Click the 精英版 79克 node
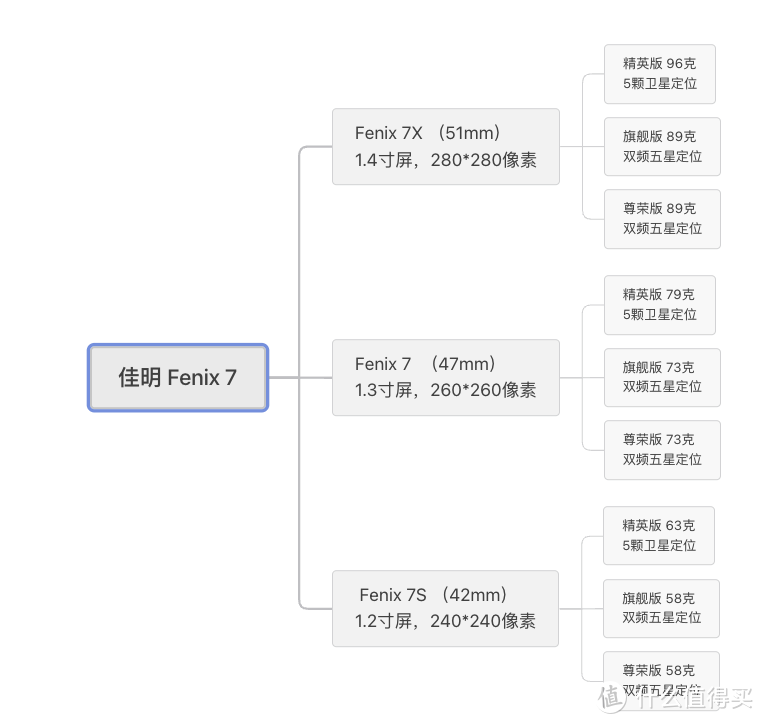The image size is (764, 724). [660, 305]
